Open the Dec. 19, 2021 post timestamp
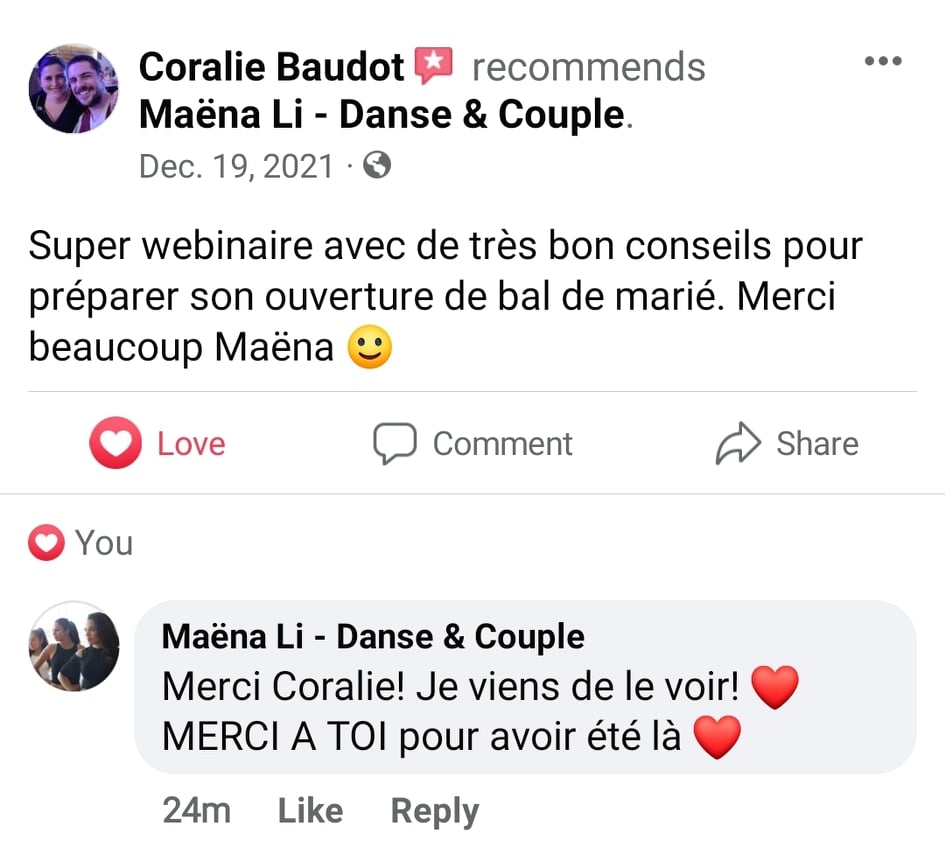Image resolution: width=945 pixels, height=853 pixels. 235,165
